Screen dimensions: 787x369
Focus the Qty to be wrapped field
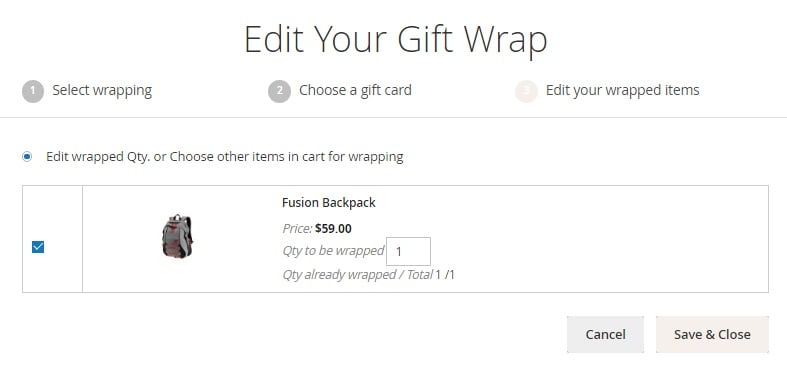click(x=408, y=251)
